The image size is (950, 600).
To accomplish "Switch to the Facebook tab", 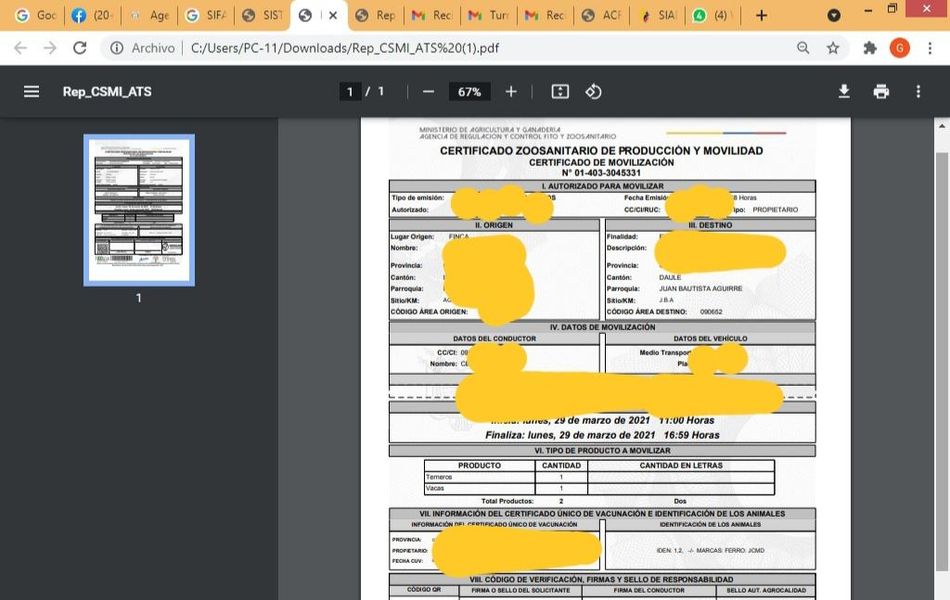I will point(92,15).
